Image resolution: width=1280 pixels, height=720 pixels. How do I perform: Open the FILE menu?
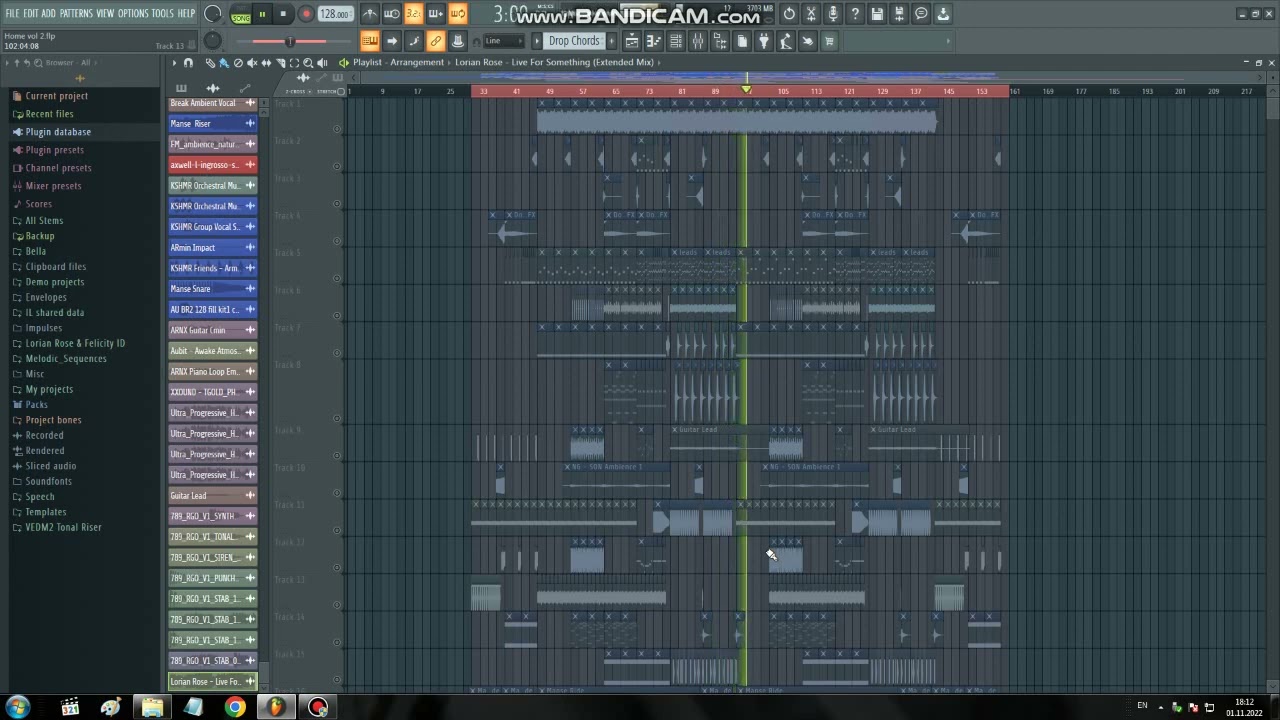click(12, 13)
